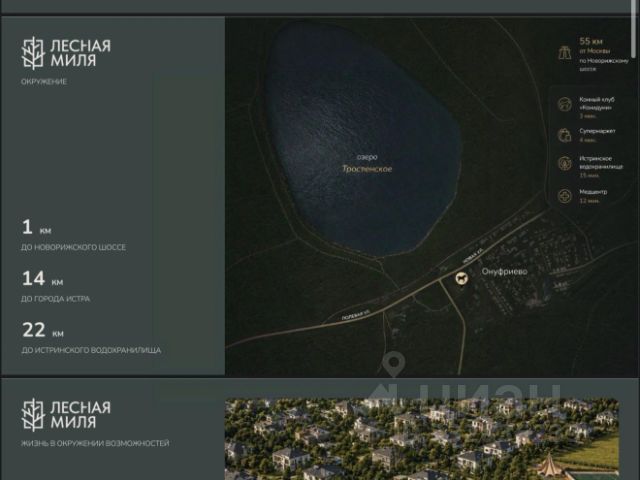Screen dimensions: 640x480
Task: Click 'ДО ГОРОДА ИСТРА' caption
Action: pyautogui.click(x=56, y=299)
